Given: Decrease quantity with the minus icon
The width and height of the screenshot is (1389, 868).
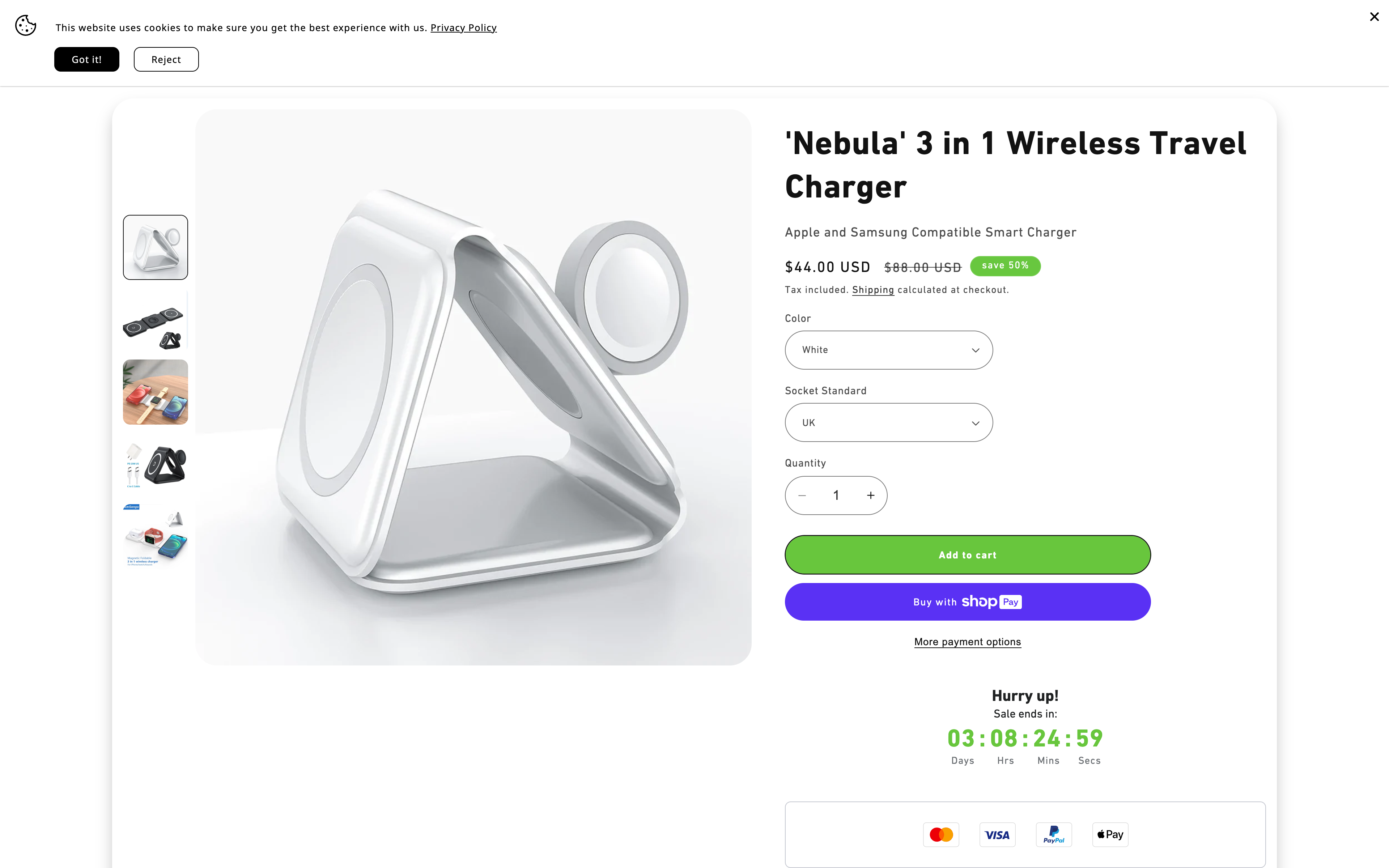Looking at the screenshot, I should pyautogui.click(x=802, y=495).
